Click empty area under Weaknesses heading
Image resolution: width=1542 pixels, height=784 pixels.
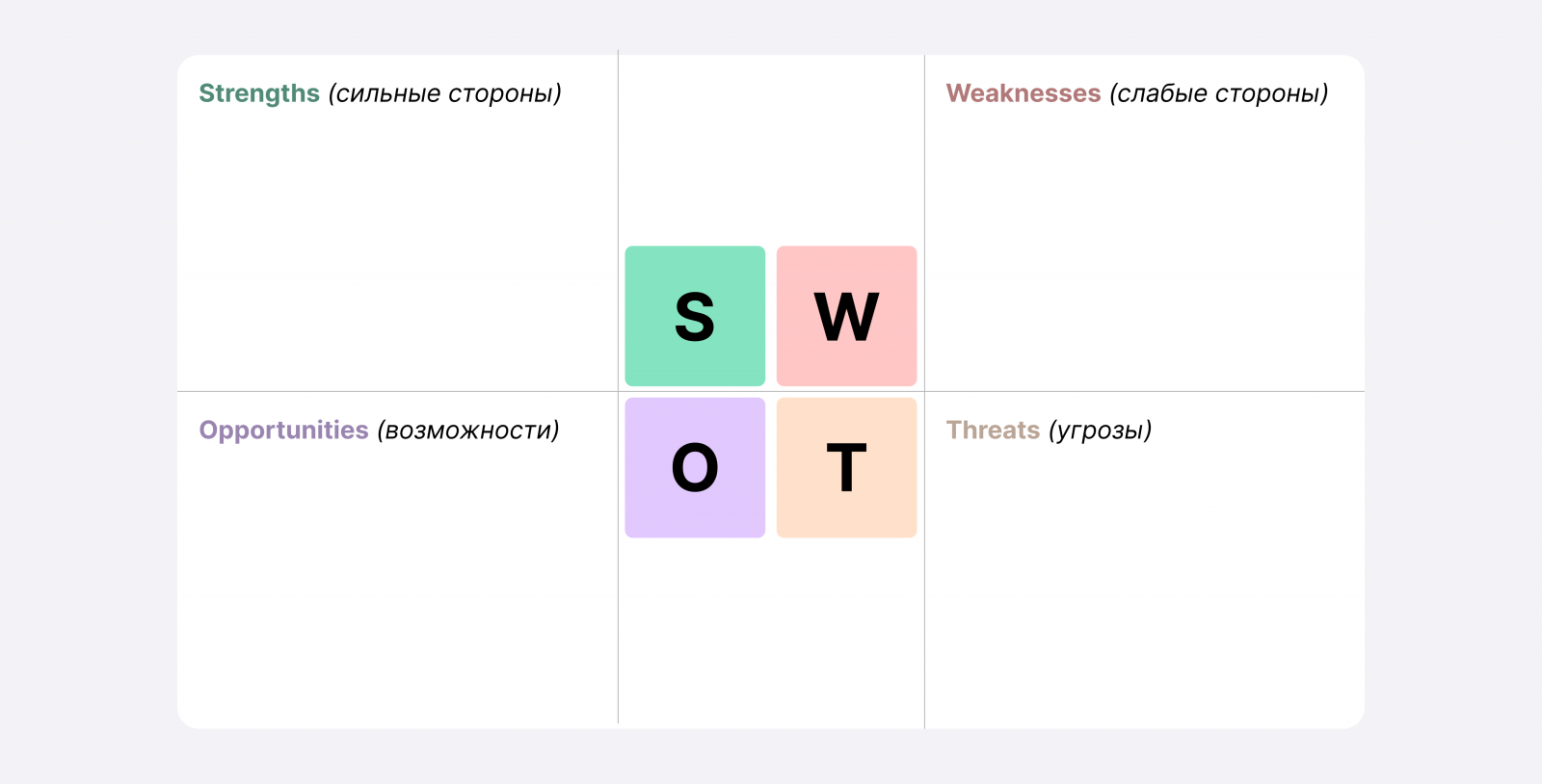point(1142,250)
